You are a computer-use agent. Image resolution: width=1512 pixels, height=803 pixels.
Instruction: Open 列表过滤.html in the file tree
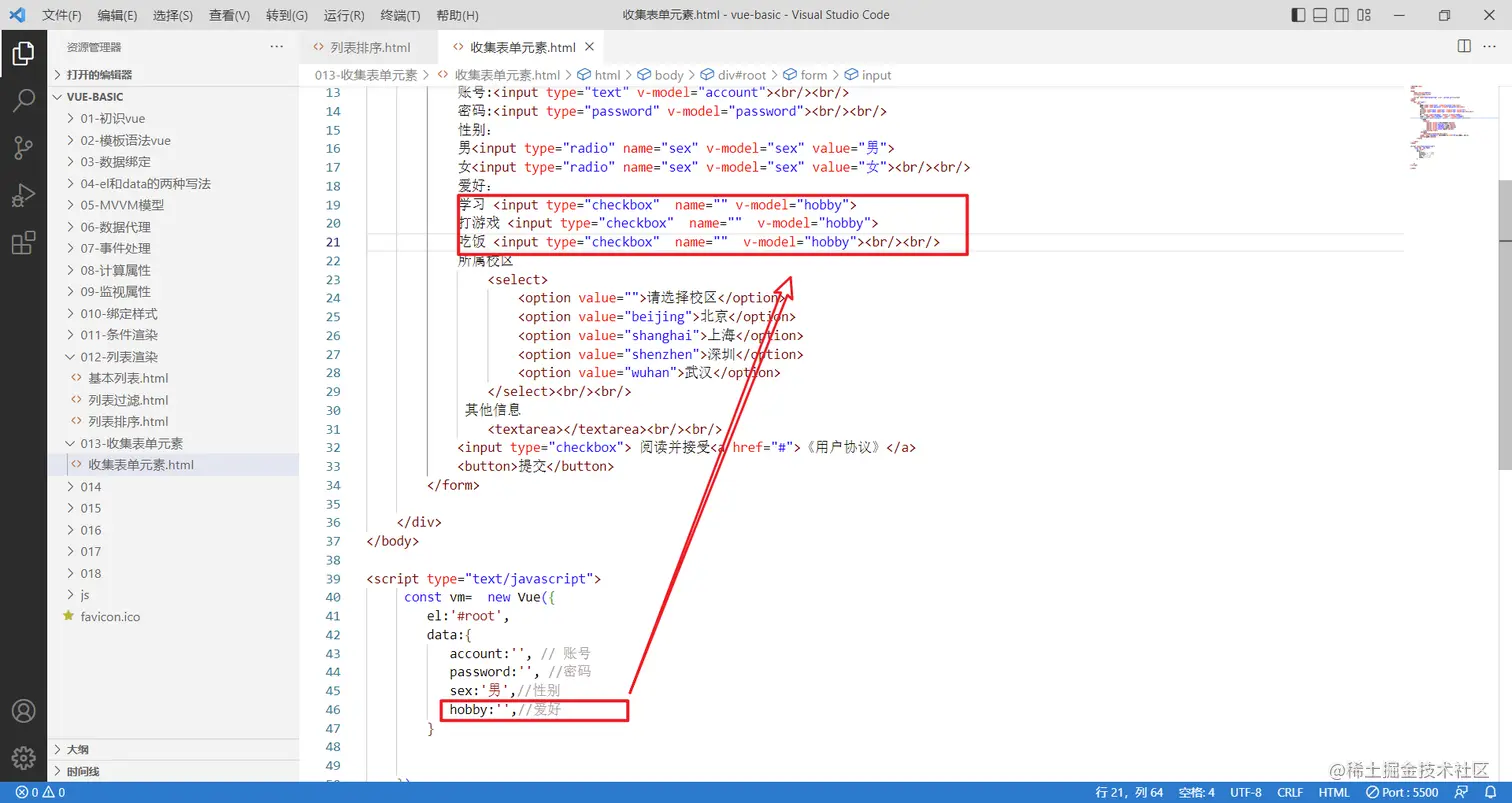(x=174, y=400)
